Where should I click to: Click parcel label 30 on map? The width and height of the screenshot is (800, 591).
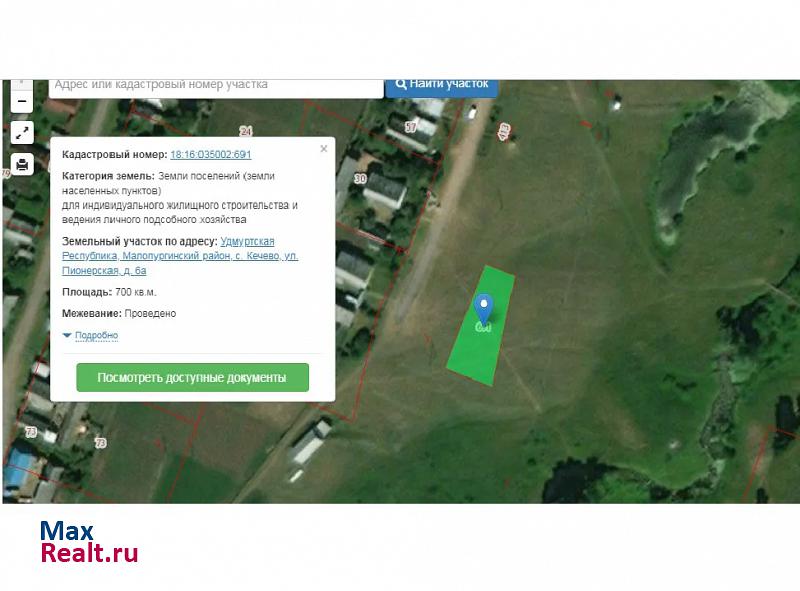pyautogui.click(x=360, y=179)
